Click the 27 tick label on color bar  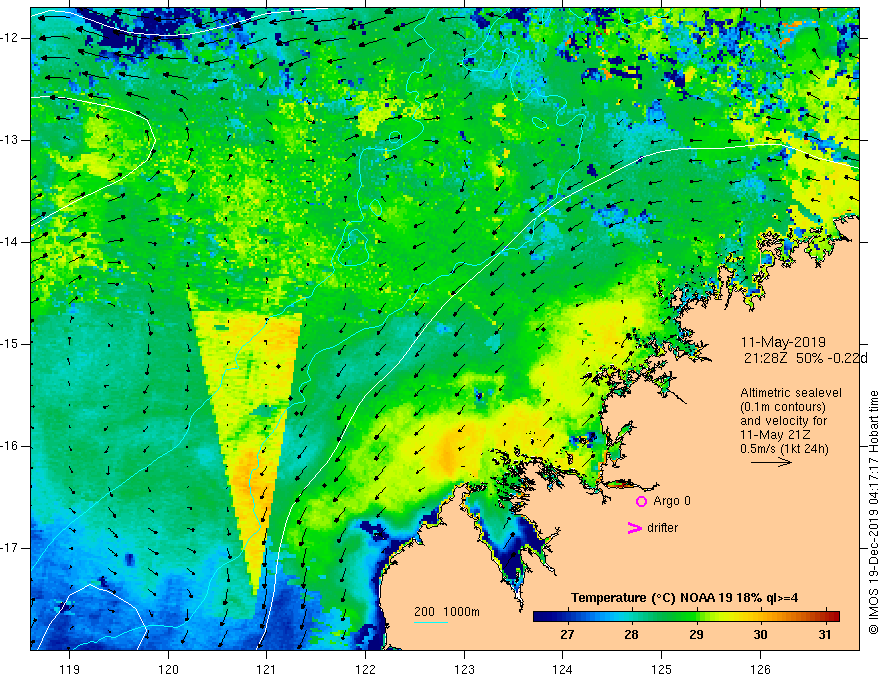click(x=567, y=635)
